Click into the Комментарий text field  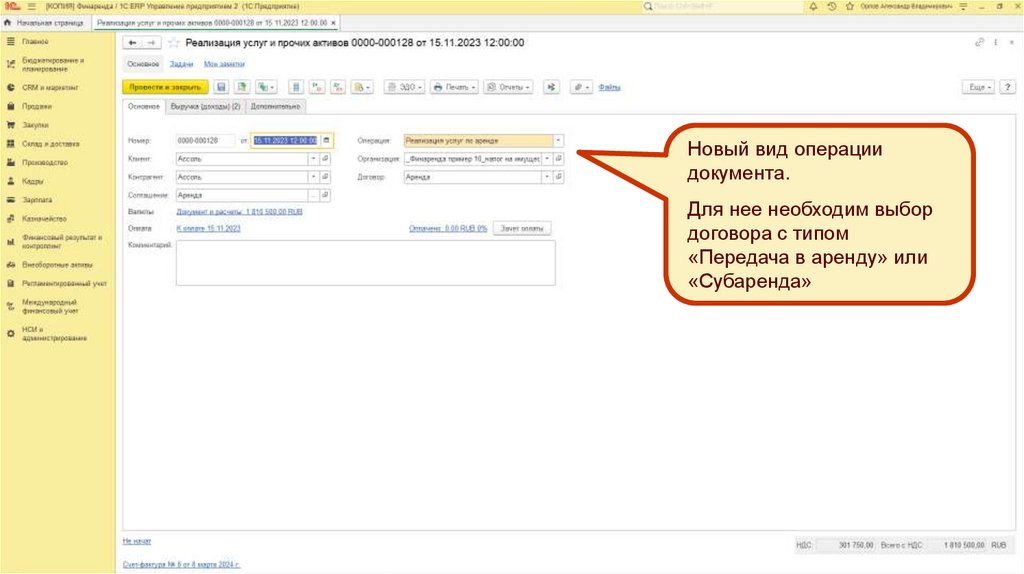pos(365,263)
